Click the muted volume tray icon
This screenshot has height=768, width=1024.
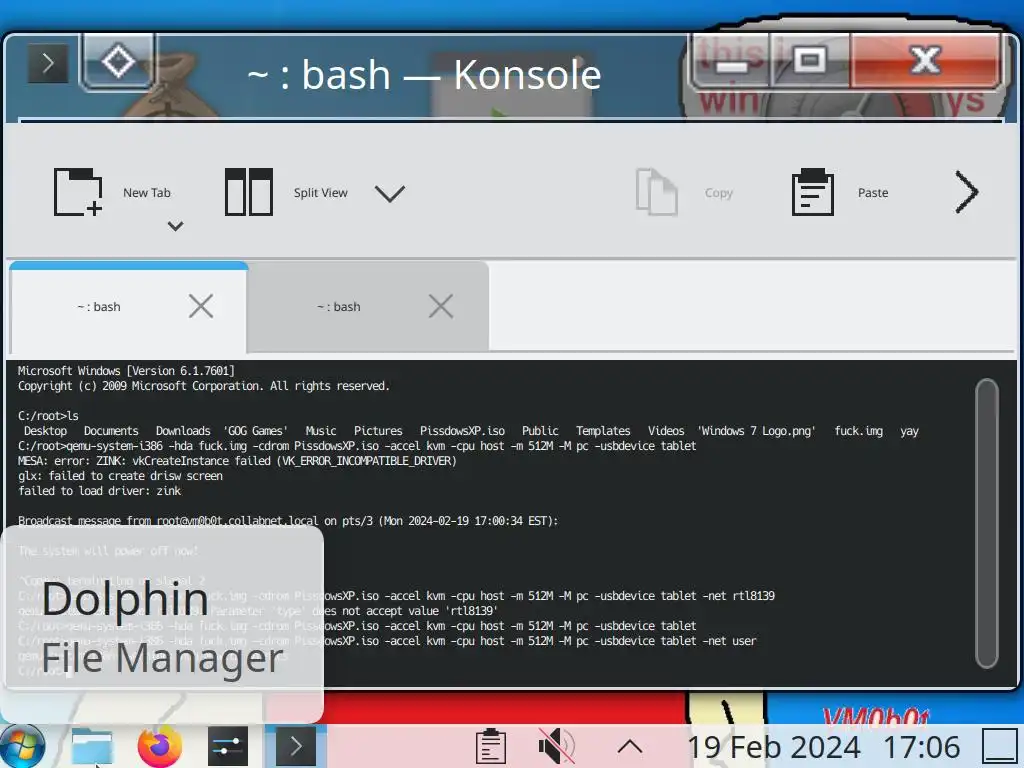coord(556,746)
